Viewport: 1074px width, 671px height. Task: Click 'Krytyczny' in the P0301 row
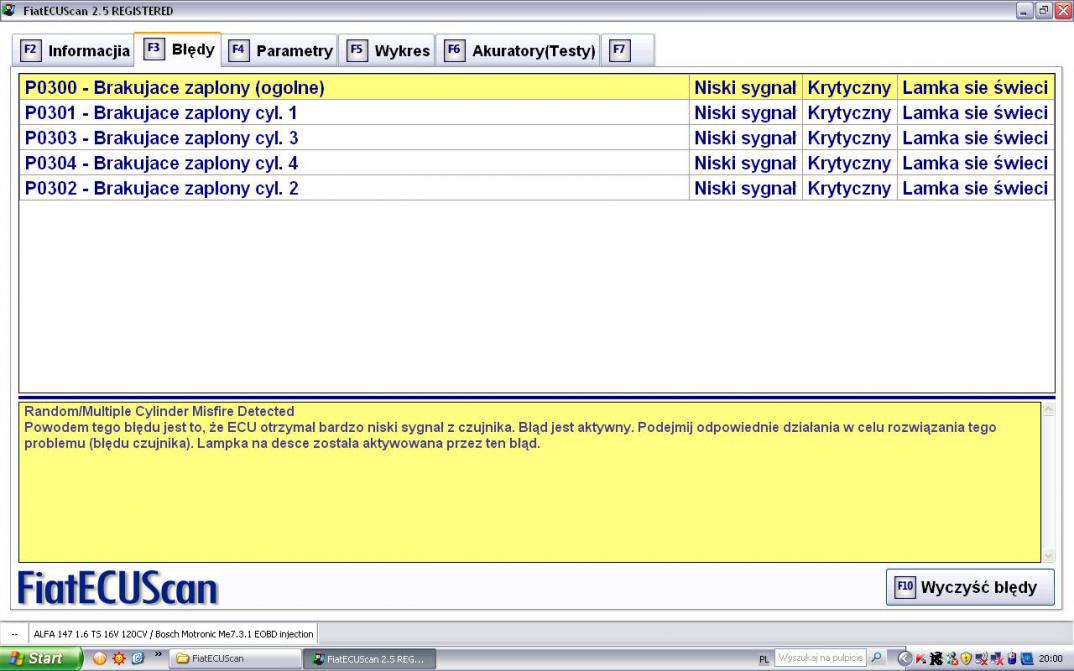[x=849, y=113]
